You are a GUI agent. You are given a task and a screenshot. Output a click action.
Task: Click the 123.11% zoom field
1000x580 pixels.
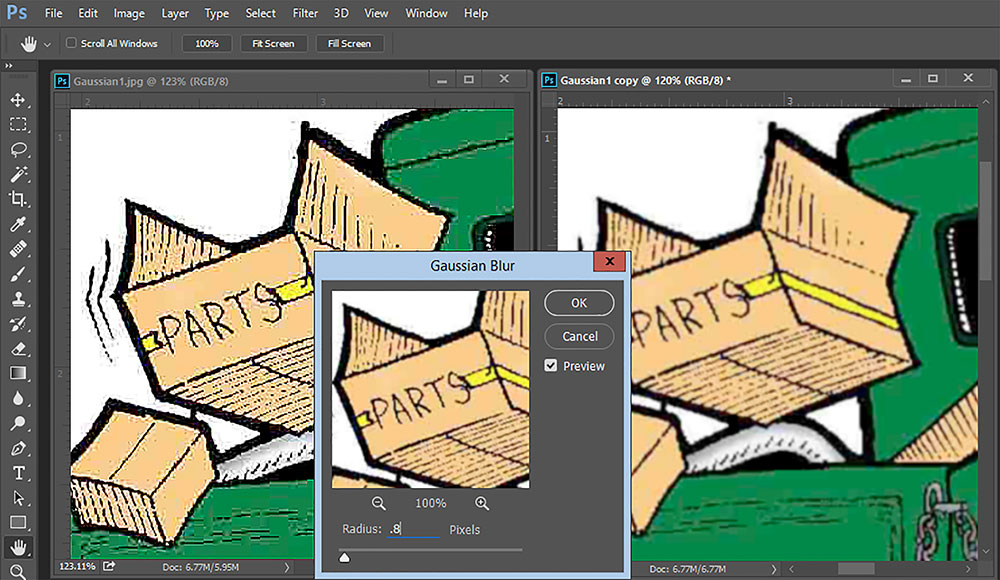[x=77, y=566]
